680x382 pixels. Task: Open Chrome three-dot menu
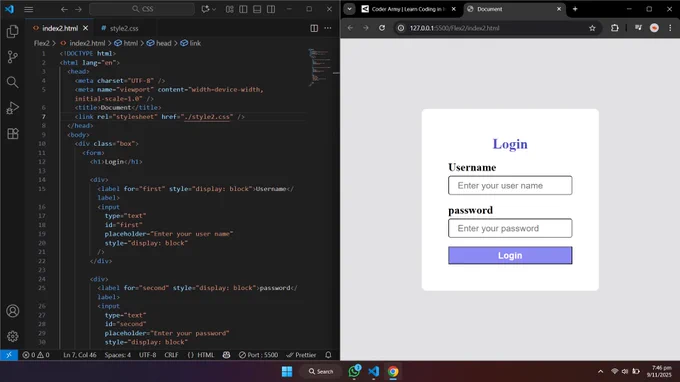click(670, 28)
